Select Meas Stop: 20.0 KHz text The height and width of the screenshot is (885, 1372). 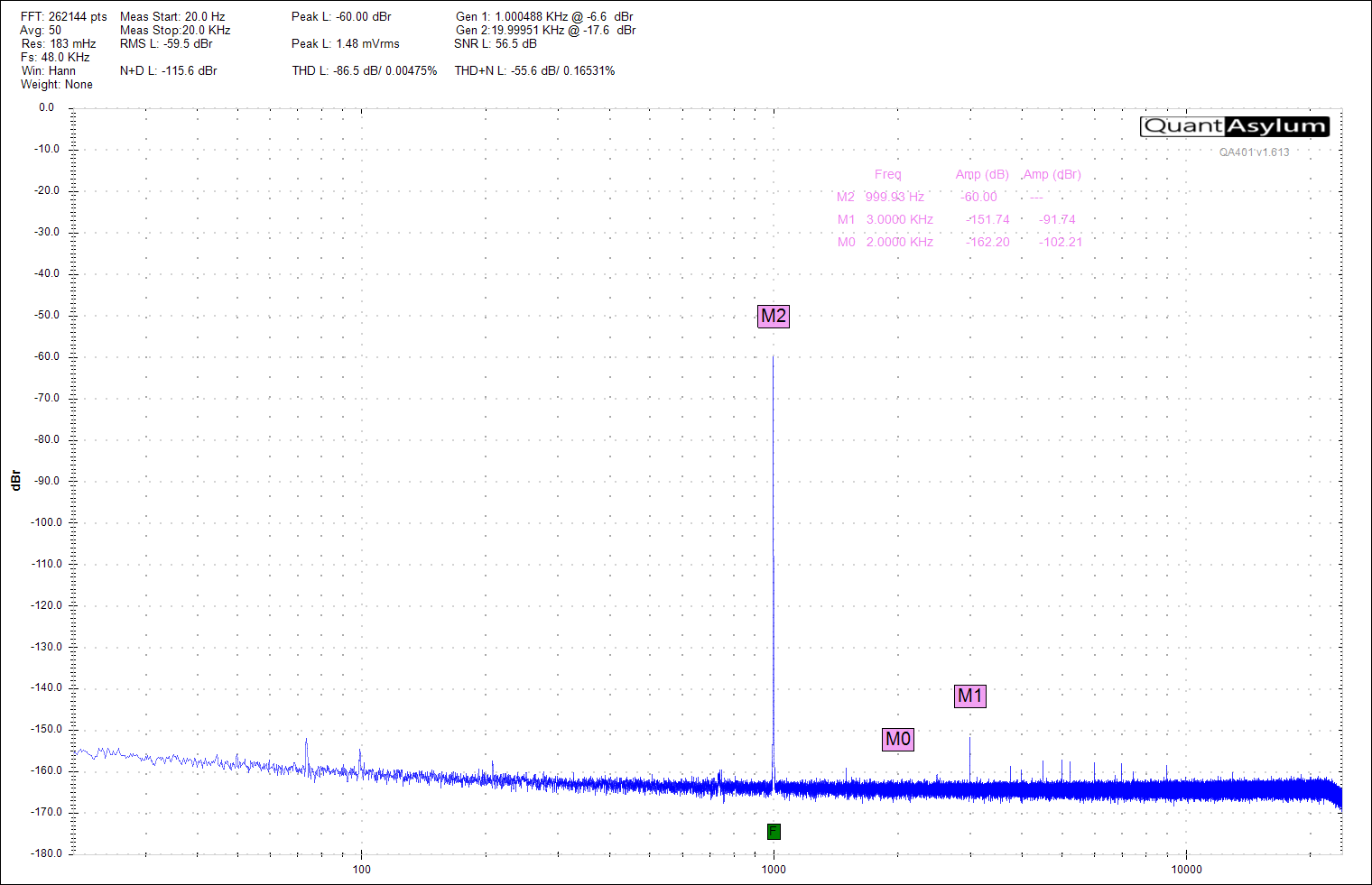point(175,31)
